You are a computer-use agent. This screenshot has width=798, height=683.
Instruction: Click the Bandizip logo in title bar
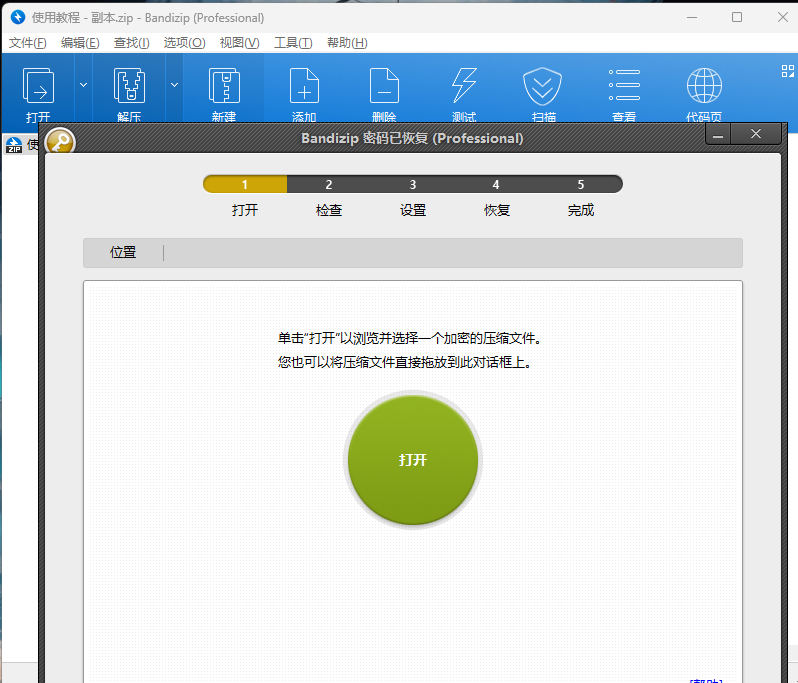18,17
